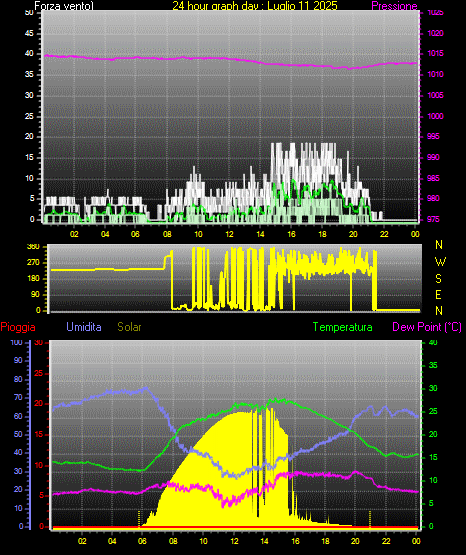Click the Pressione legend label
Image resolution: width=466 pixels, height=555 pixels.
click(x=394, y=6)
